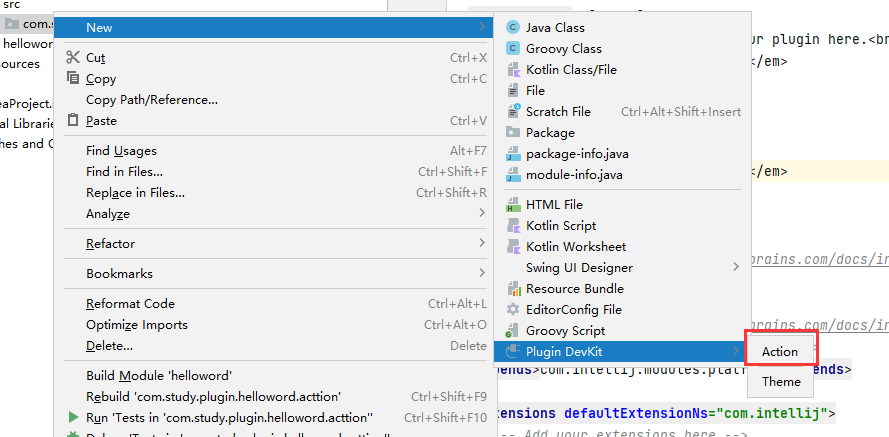
Task: Expand the Analyze submenu arrow
Action: click(x=482, y=213)
